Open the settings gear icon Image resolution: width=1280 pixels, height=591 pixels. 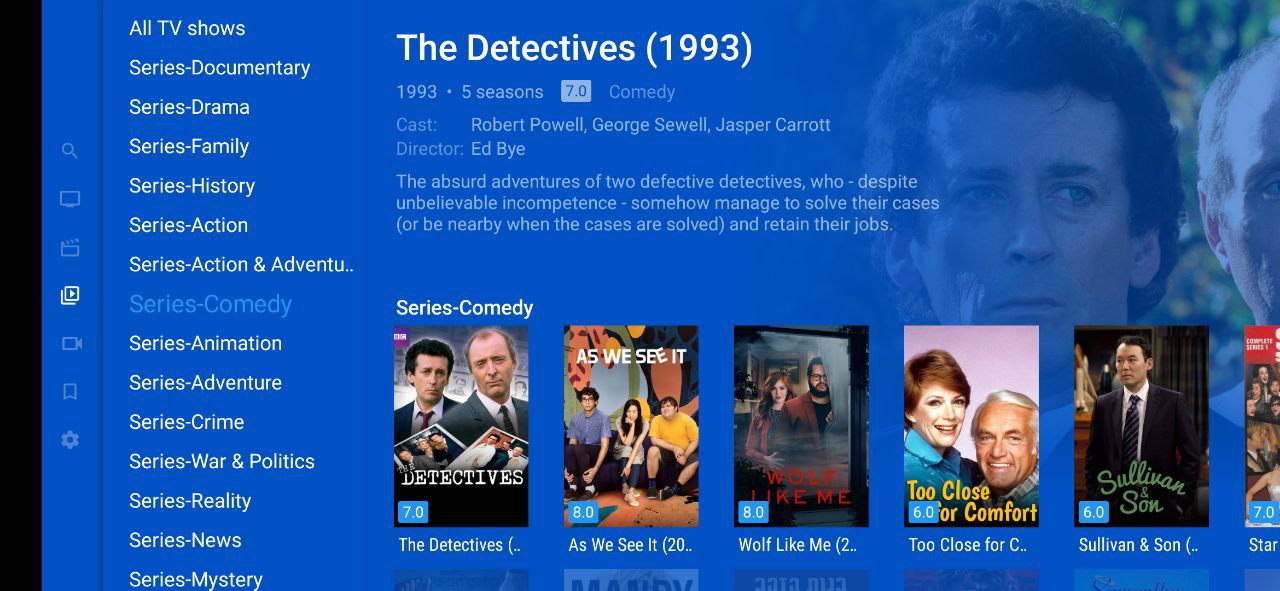click(69, 439)
